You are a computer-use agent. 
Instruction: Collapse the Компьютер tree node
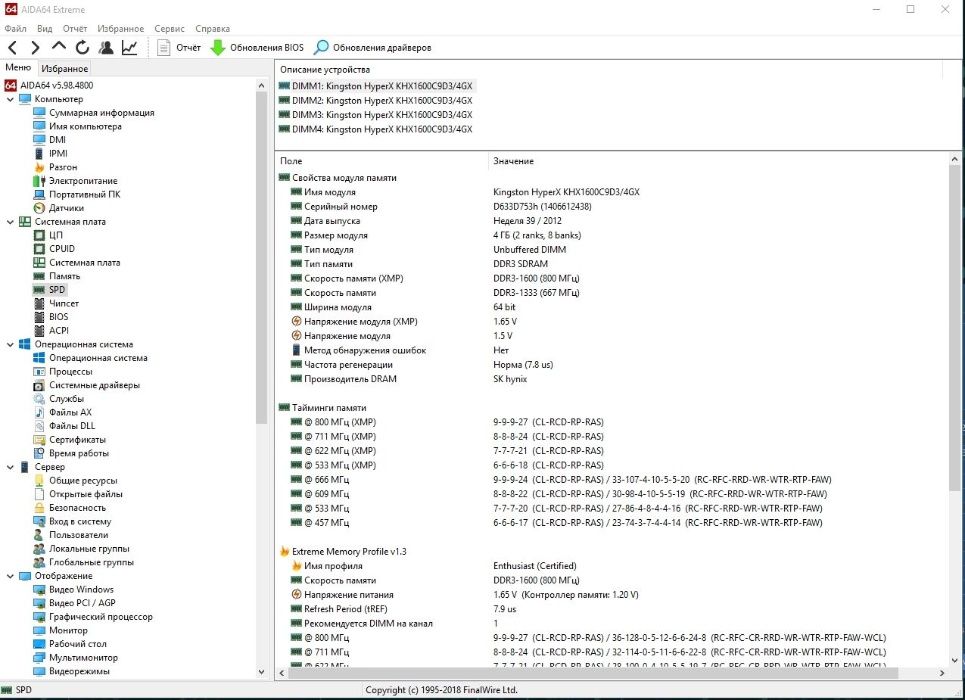(x=10, y=99)
